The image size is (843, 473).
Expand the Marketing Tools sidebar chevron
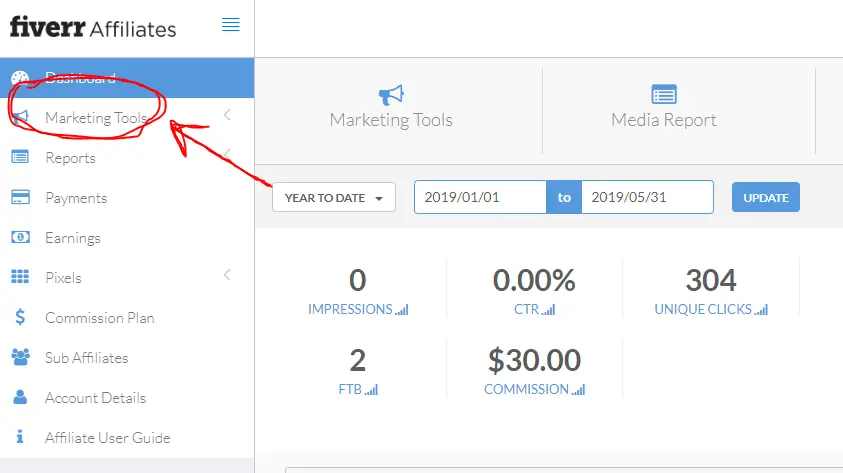(227, 114)
